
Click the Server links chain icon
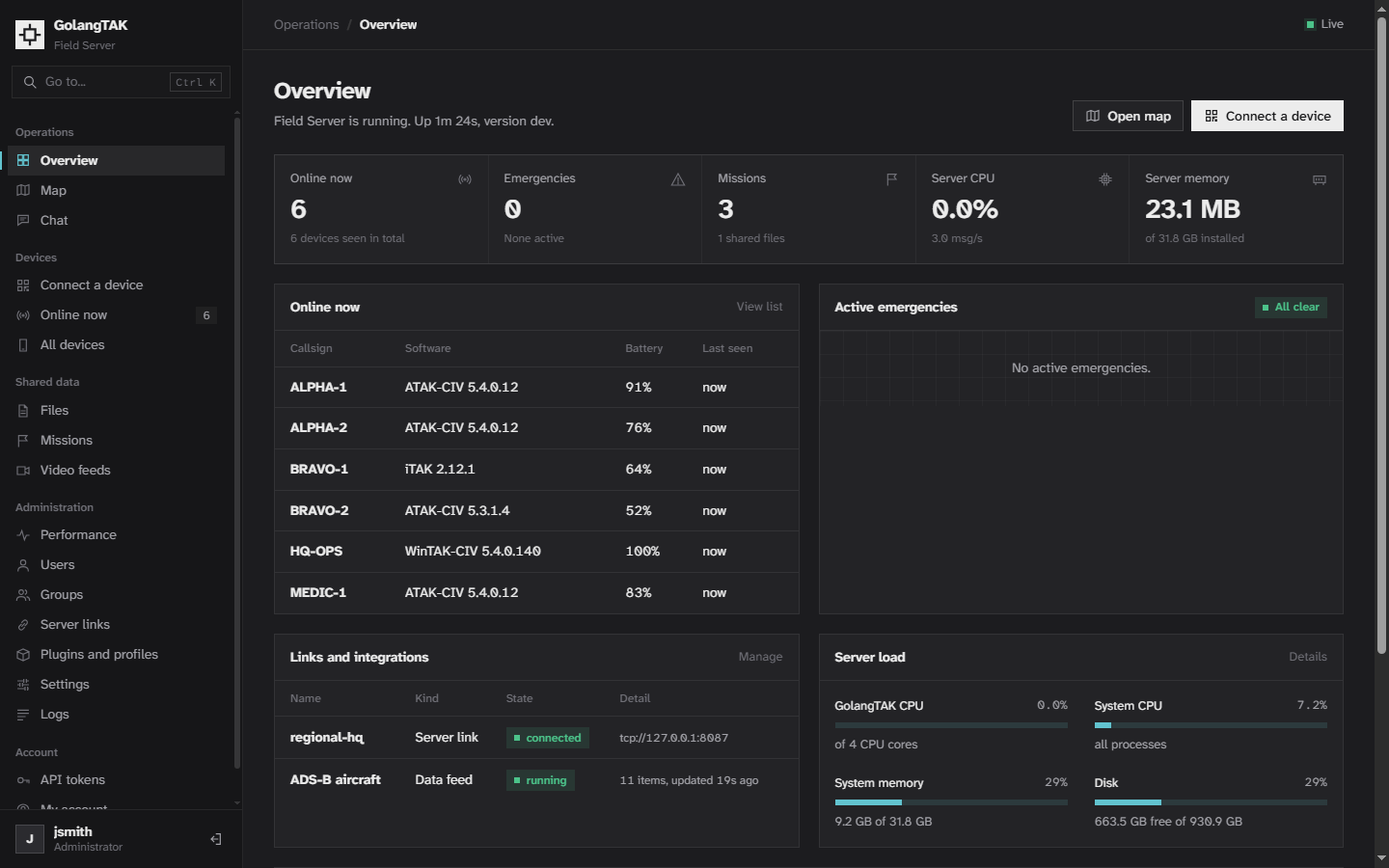[x=23, y=625]
